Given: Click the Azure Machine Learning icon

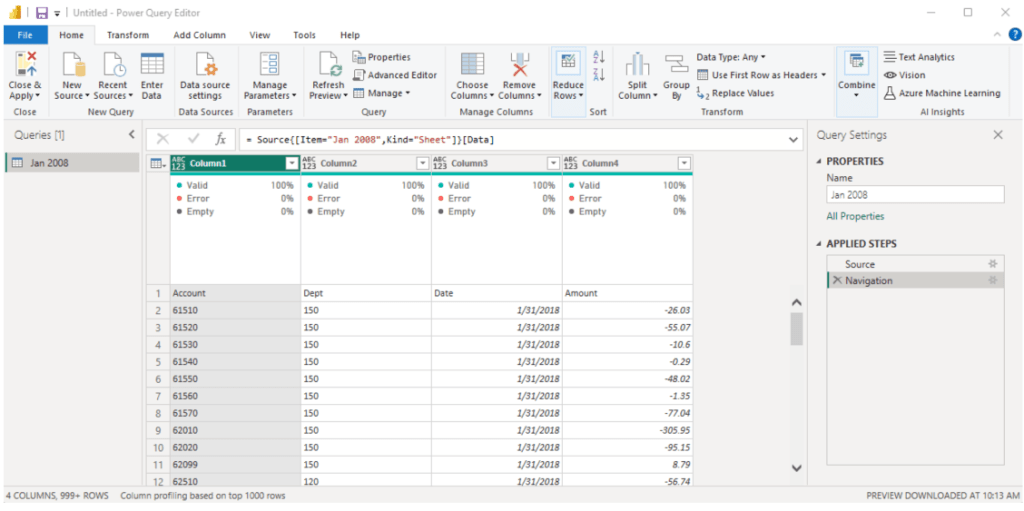Looking at the screenshot, I should coord(890,93).
